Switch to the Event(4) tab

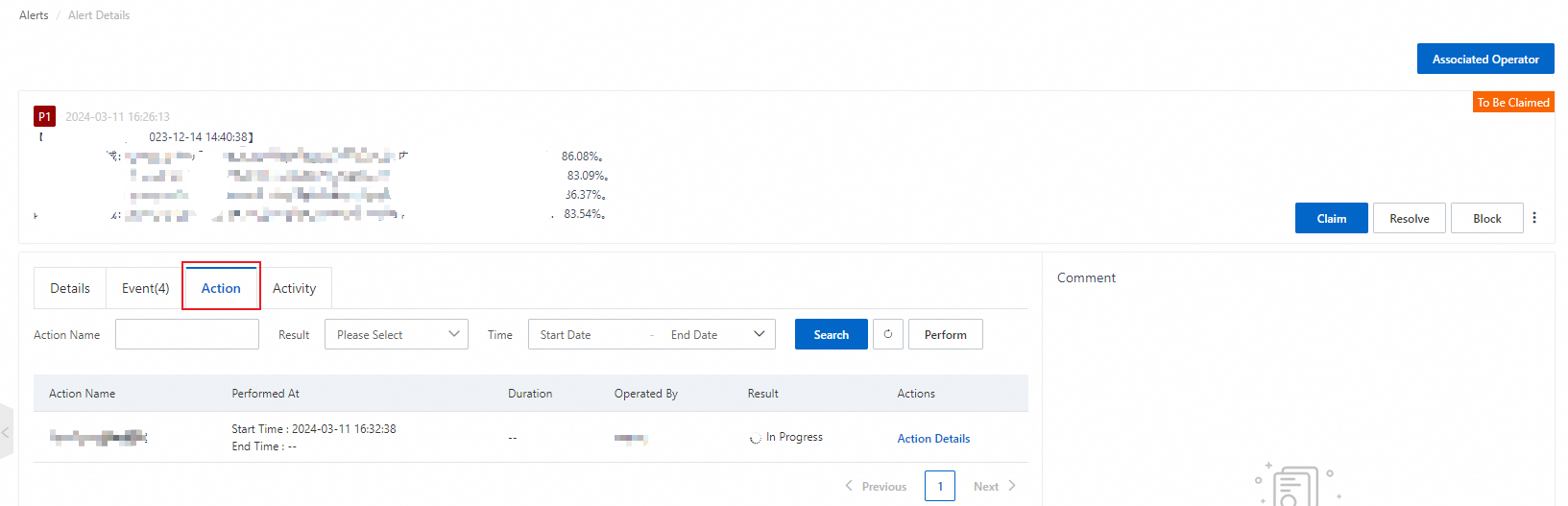pos(145,288)
